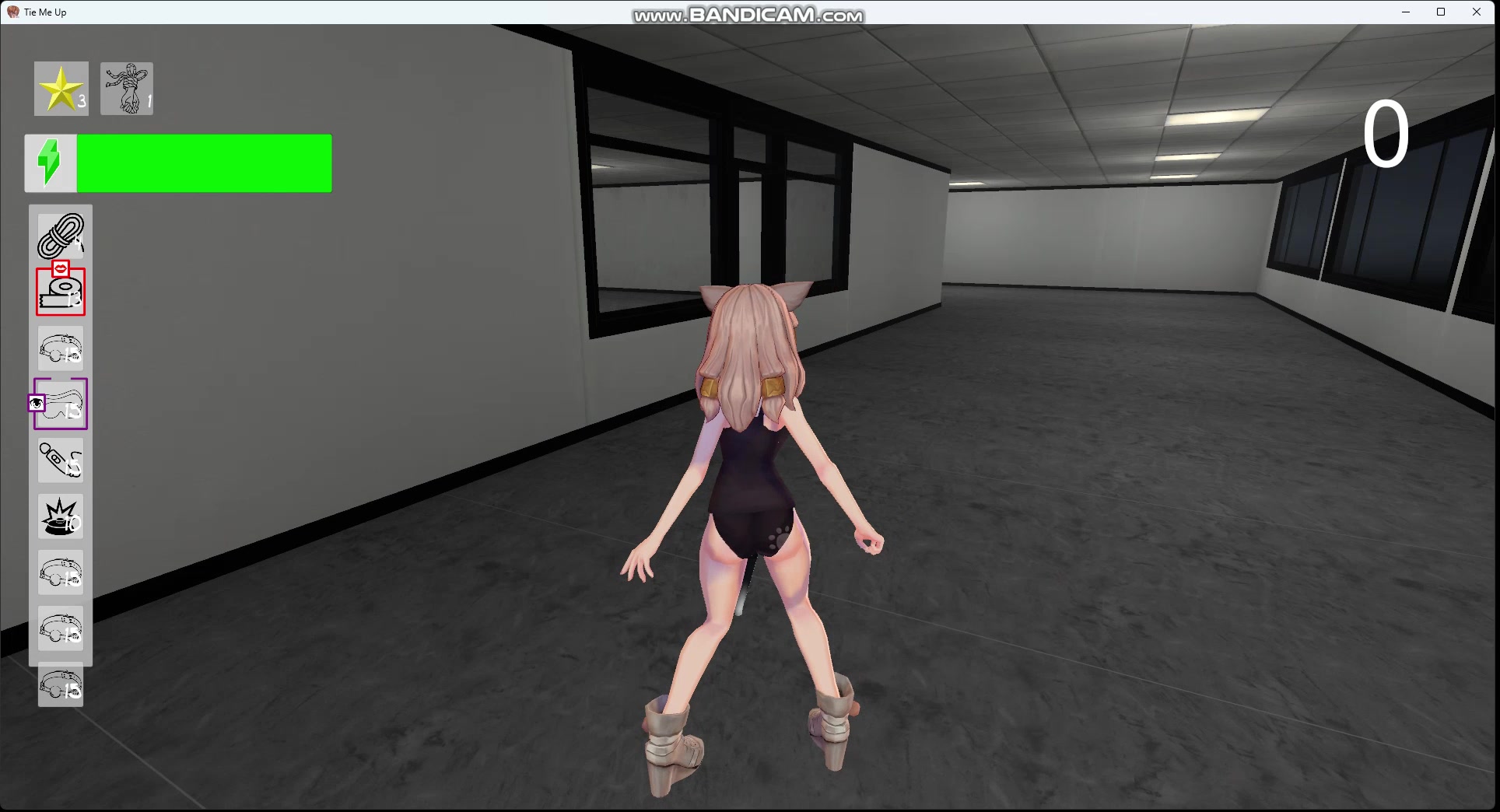Maximize the Tie Me Up window
The image size is (1500, 812).
click(1441, 12)
